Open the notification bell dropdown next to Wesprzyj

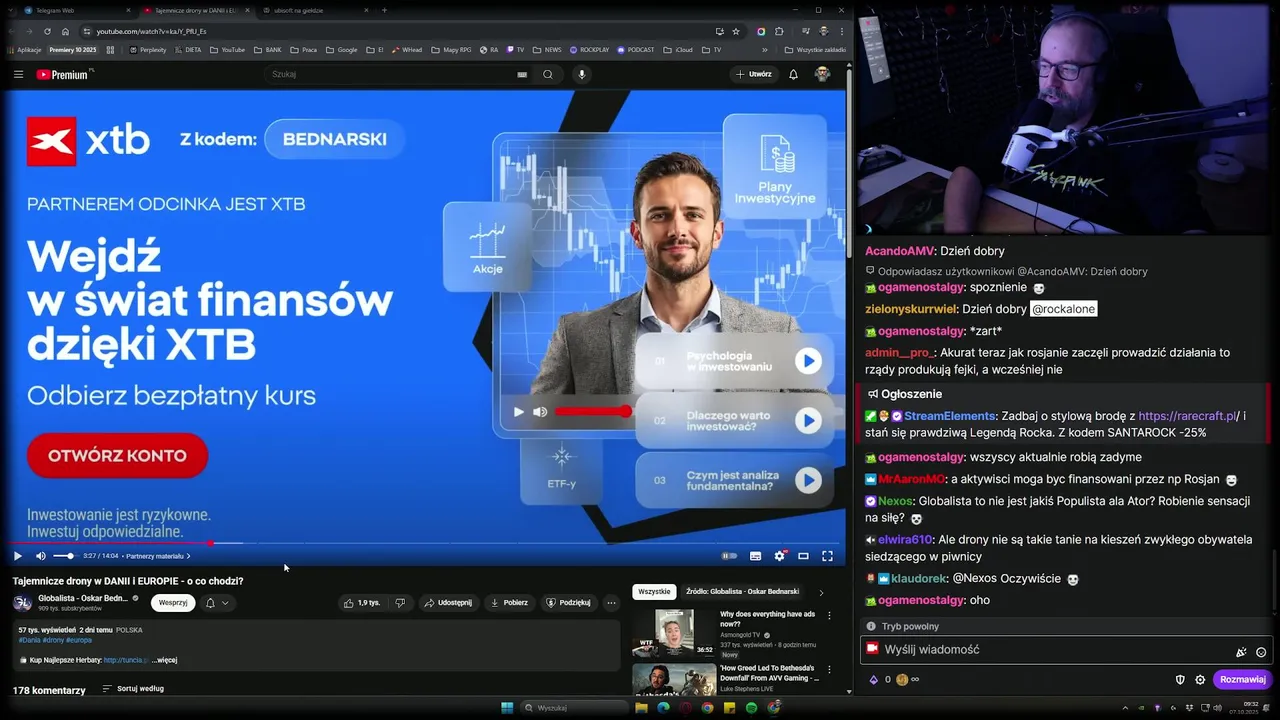(217, 603)
